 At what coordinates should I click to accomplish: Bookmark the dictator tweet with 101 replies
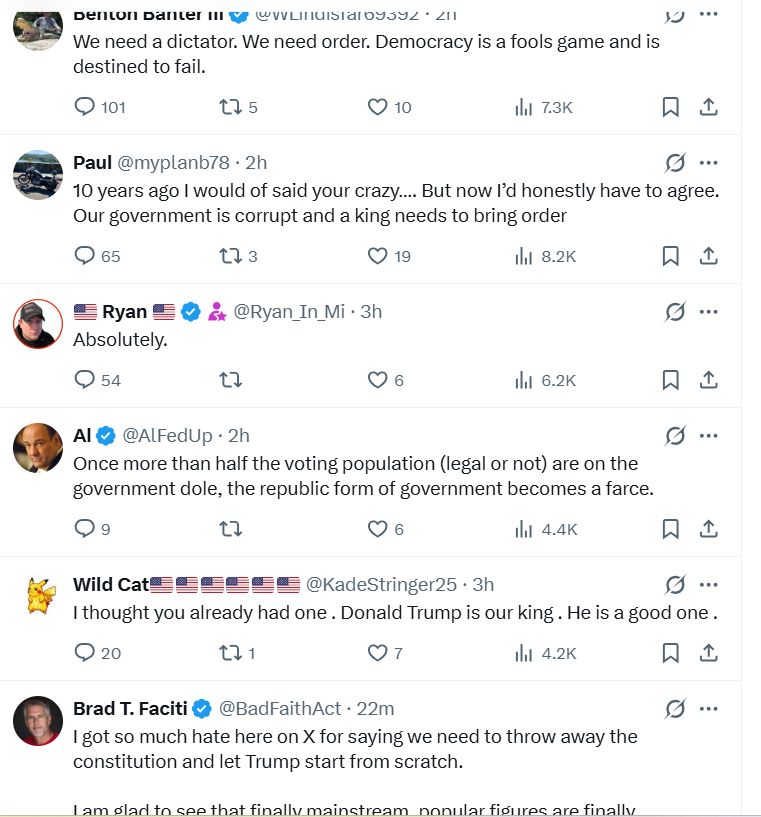670,107
